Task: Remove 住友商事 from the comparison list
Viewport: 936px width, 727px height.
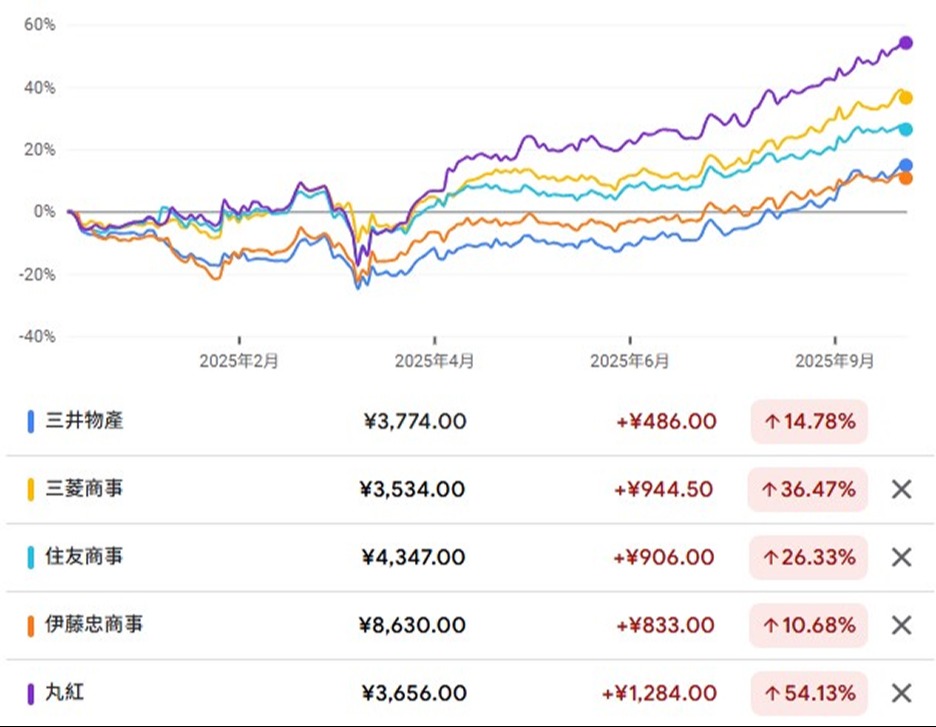Action: tap(901, 558)
